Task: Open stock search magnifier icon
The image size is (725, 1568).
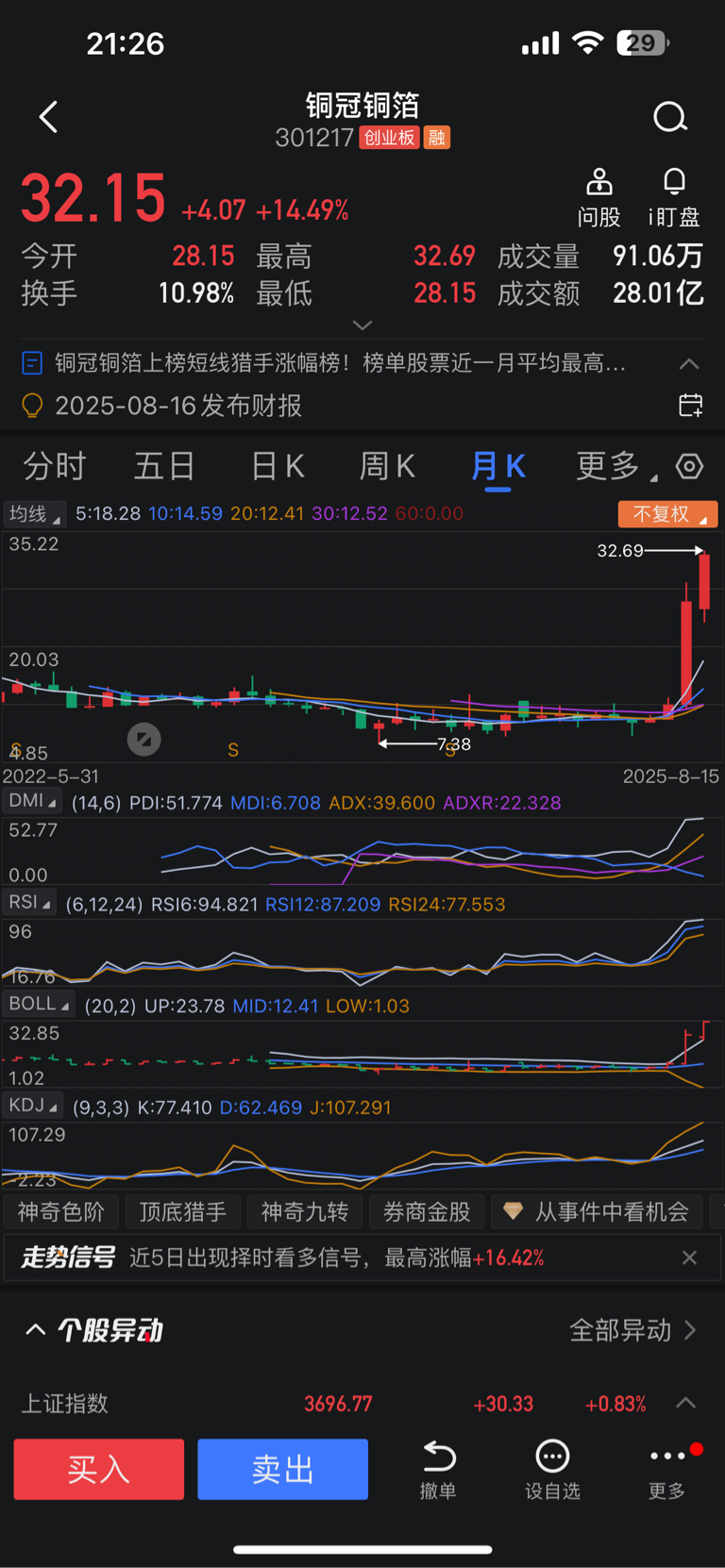Action: point(670,118)
